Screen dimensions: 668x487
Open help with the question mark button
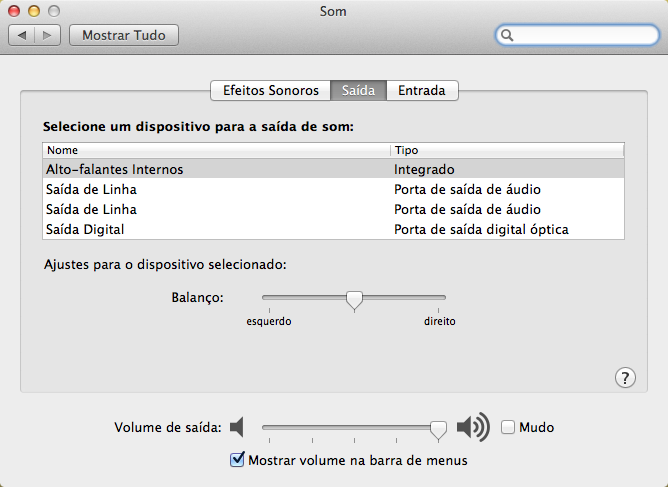625,377
